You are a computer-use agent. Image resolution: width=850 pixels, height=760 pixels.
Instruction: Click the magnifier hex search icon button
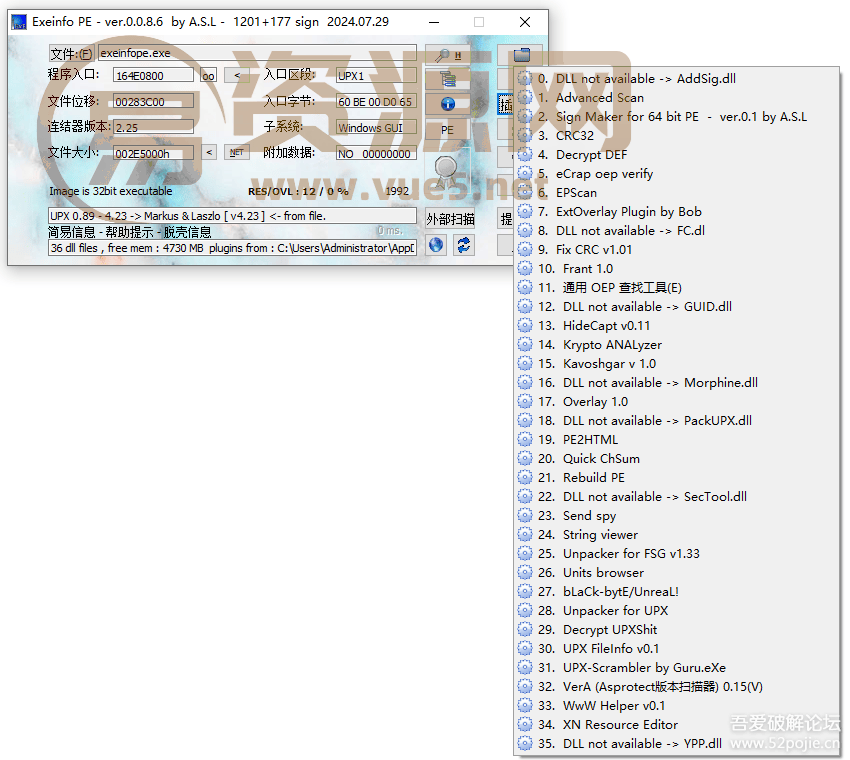tap(447, 55)
